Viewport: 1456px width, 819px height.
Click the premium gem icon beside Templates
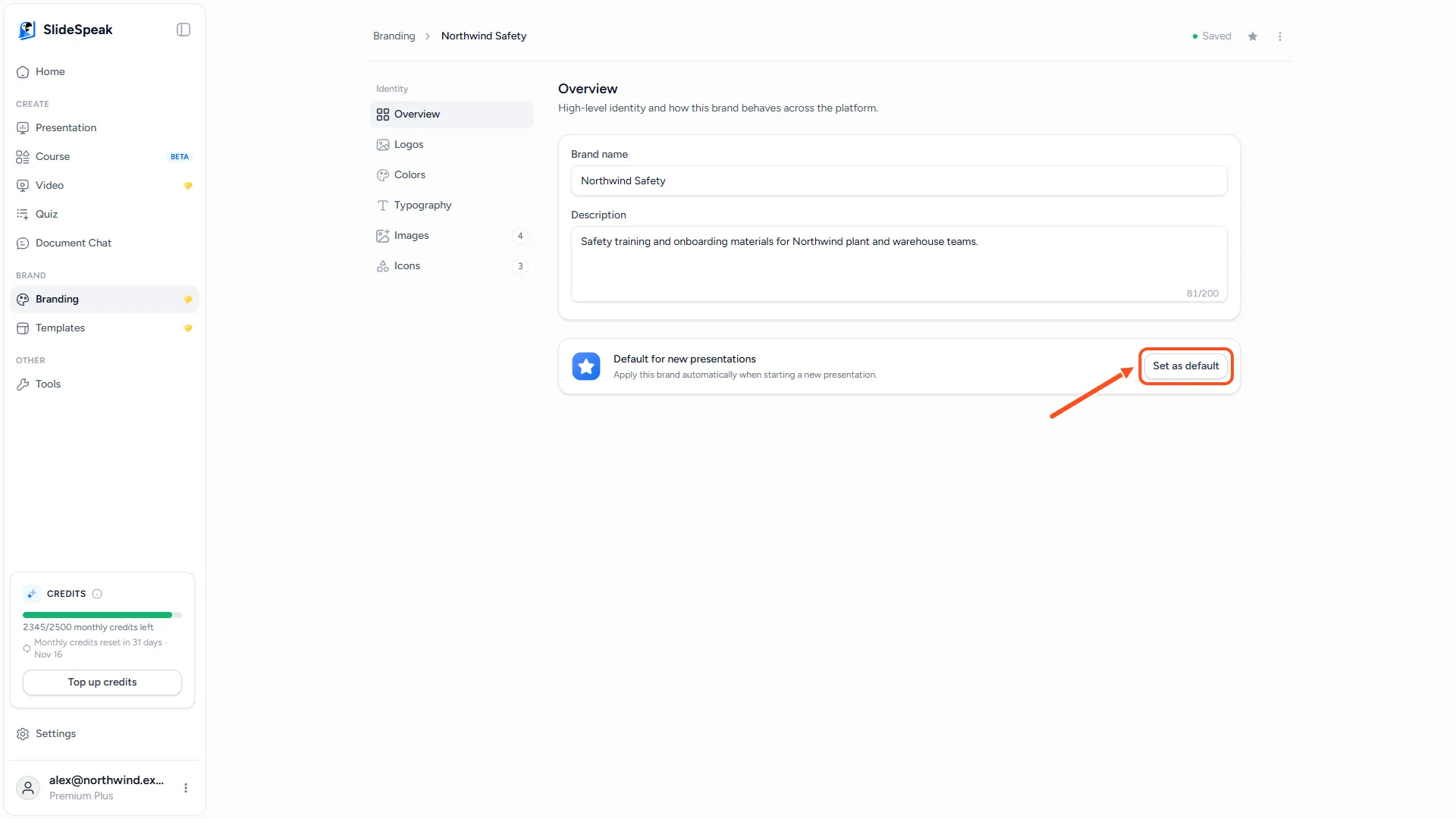click(188, 328)
